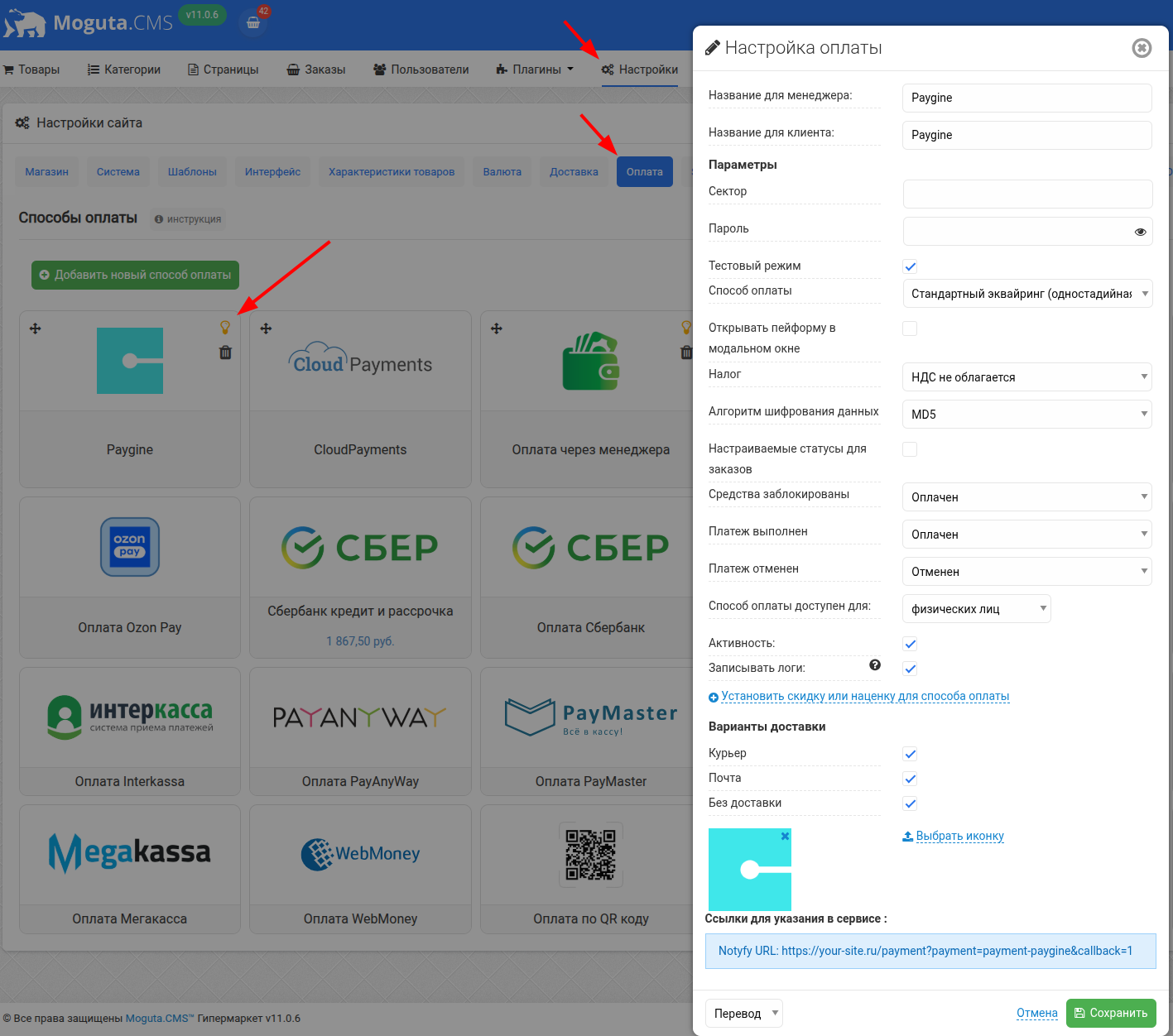
Task: Uncheck the Курьер delivery option
Action: point(910,754)
